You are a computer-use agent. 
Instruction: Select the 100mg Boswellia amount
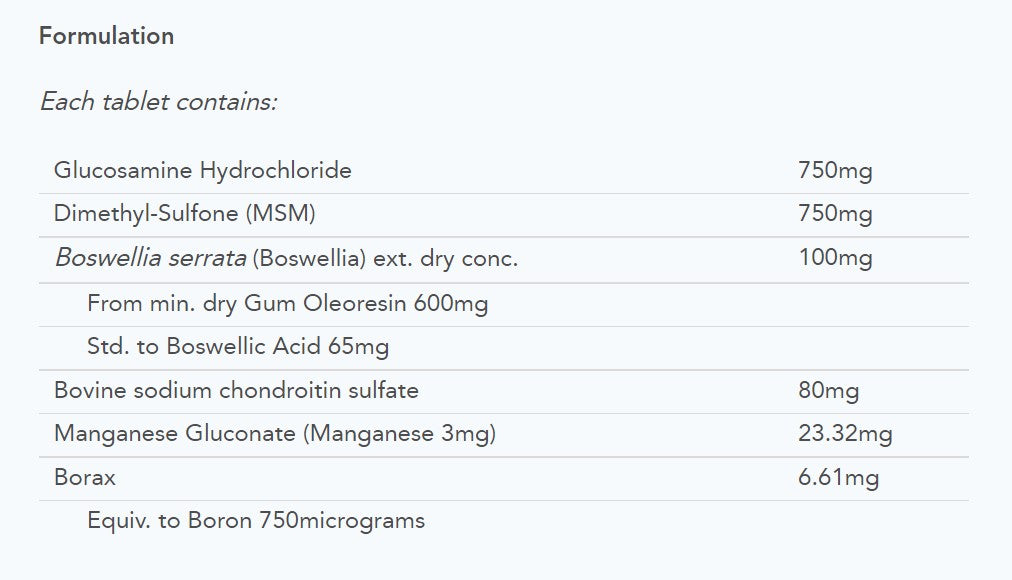pyautogui.click(x=835, y=258)
